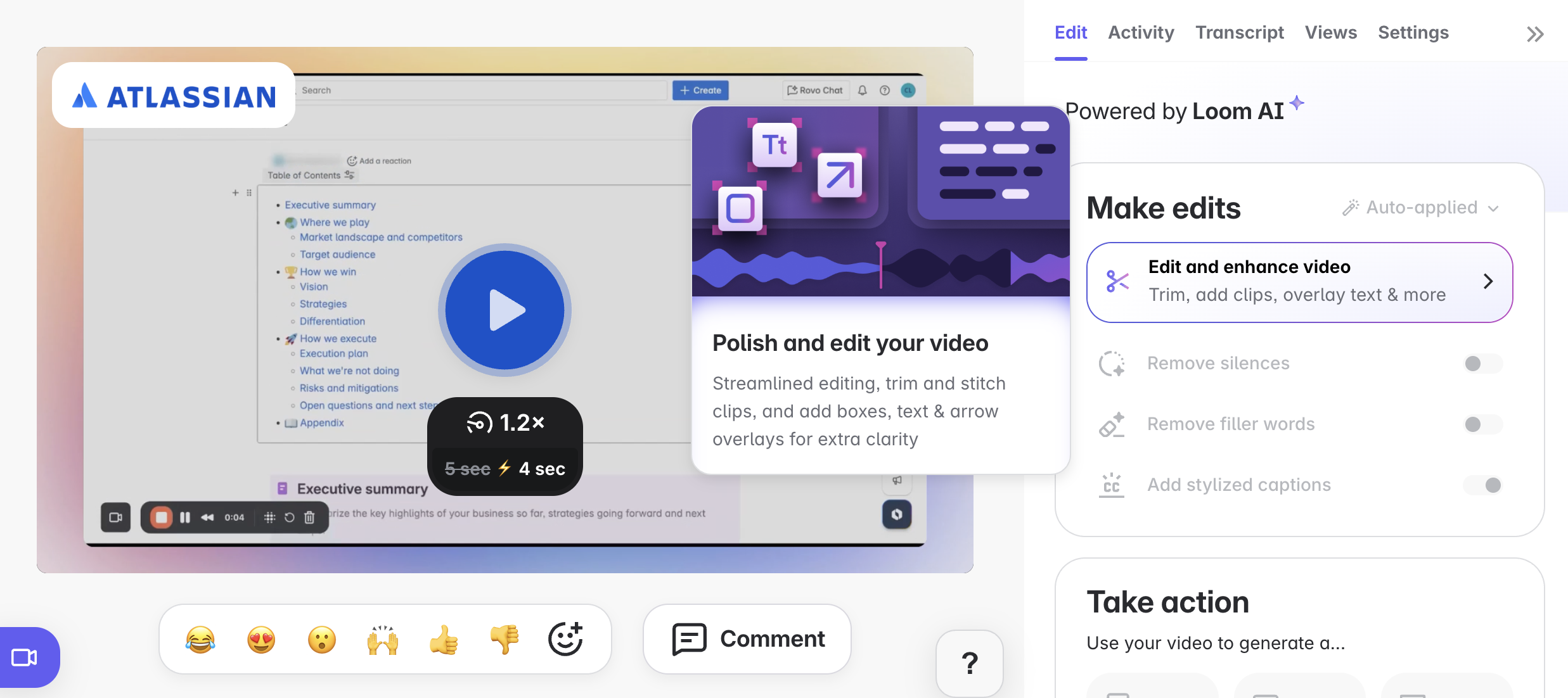Collapse the side panel with double chevron

coord(1534,34)
